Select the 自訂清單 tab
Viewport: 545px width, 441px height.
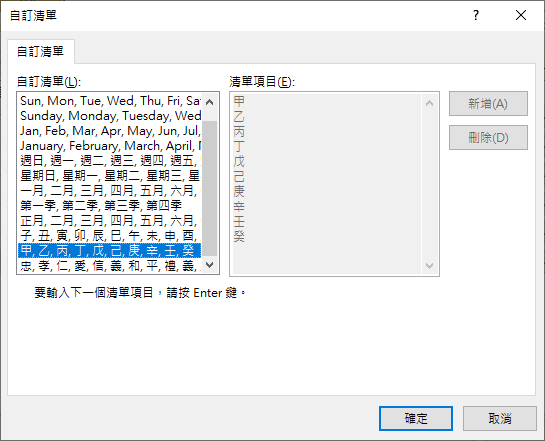41,51
